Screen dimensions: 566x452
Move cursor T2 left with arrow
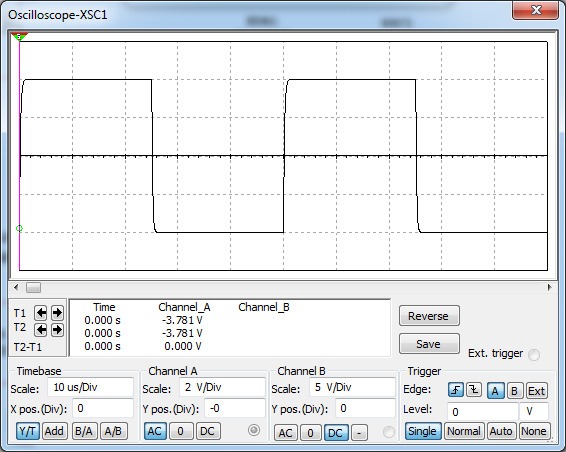[x=41, y=330]
